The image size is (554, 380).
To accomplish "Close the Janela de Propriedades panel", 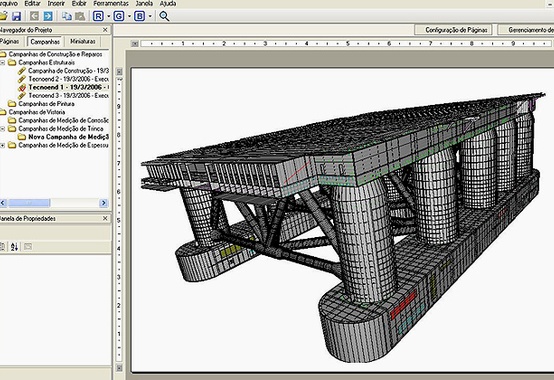I will point(105,218).
